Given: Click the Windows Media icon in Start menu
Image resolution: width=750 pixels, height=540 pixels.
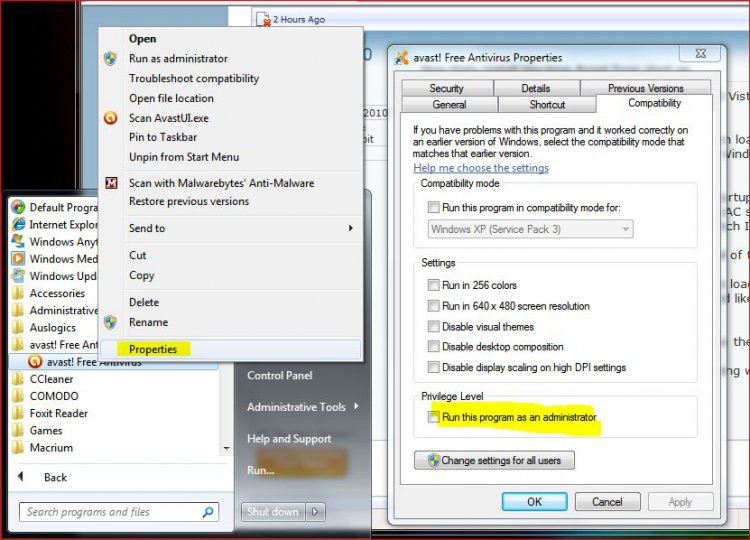Looking at the screenshot, I should [x=19, y=258].
